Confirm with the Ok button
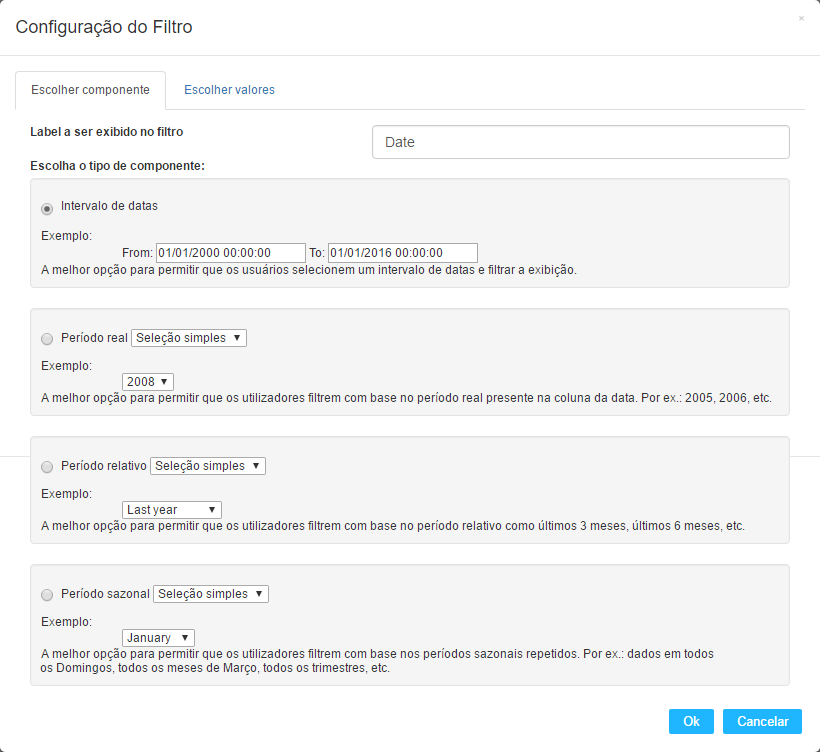The image size is (820, 752). [691, 722]
